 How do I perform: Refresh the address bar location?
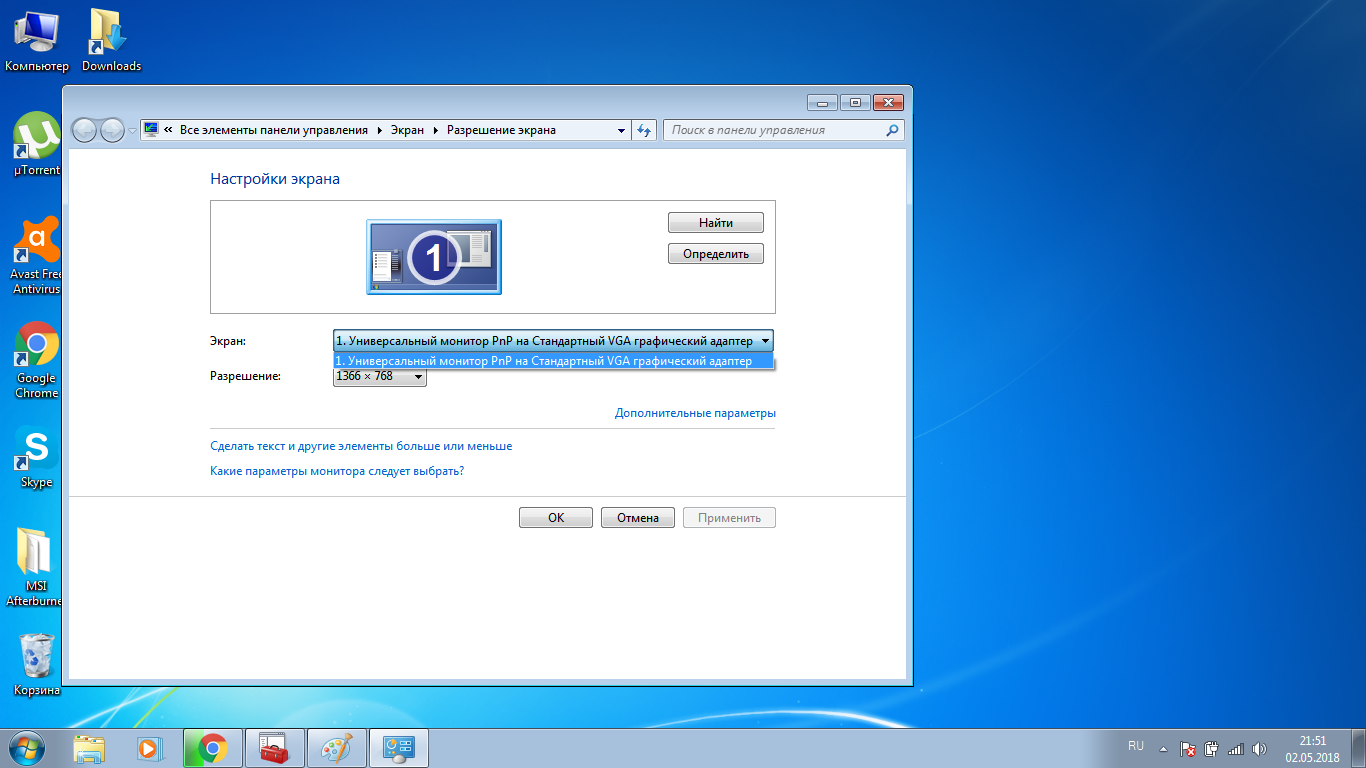click(644, 130)
